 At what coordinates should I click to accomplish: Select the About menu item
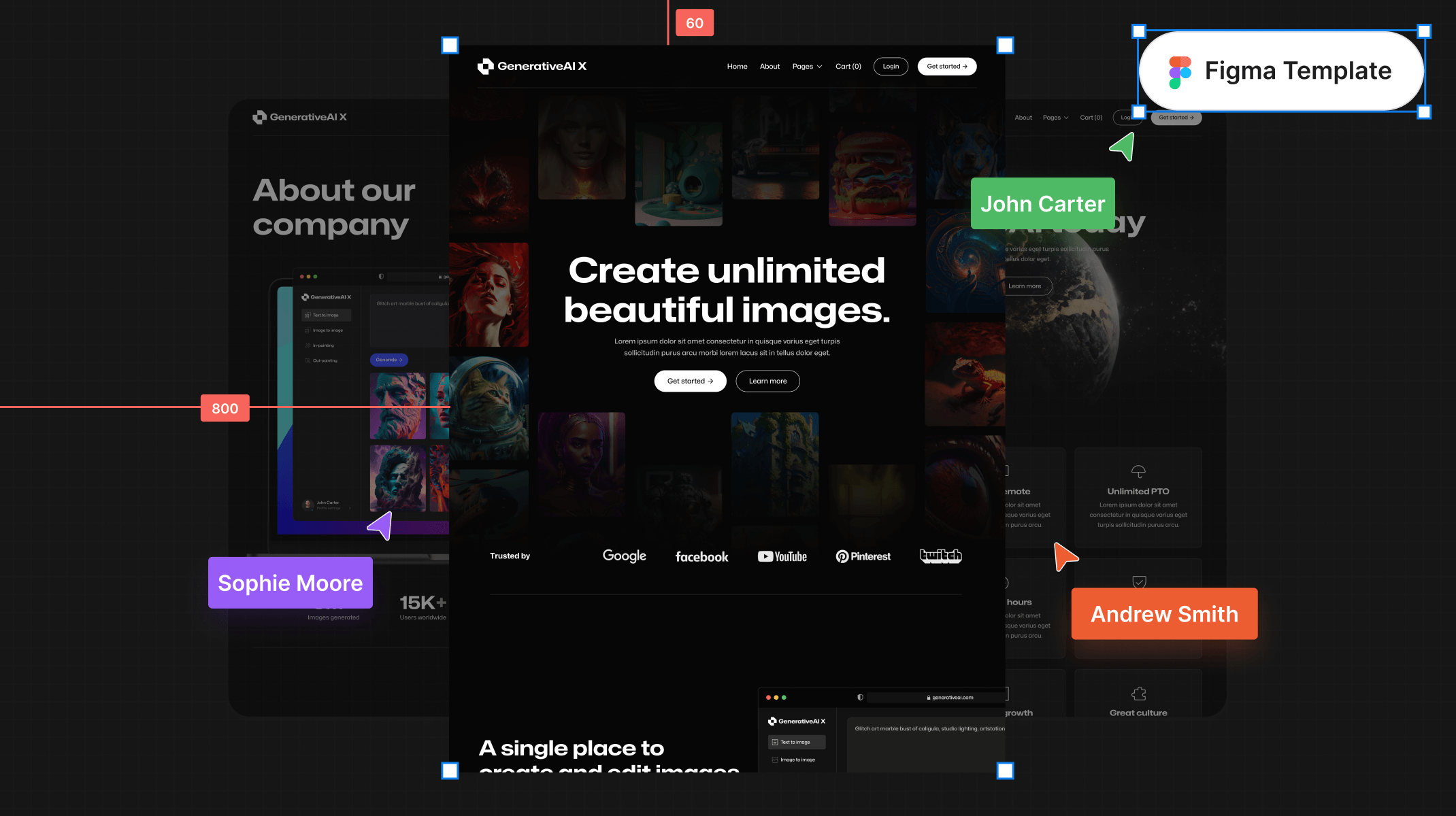tap(770, 66)
